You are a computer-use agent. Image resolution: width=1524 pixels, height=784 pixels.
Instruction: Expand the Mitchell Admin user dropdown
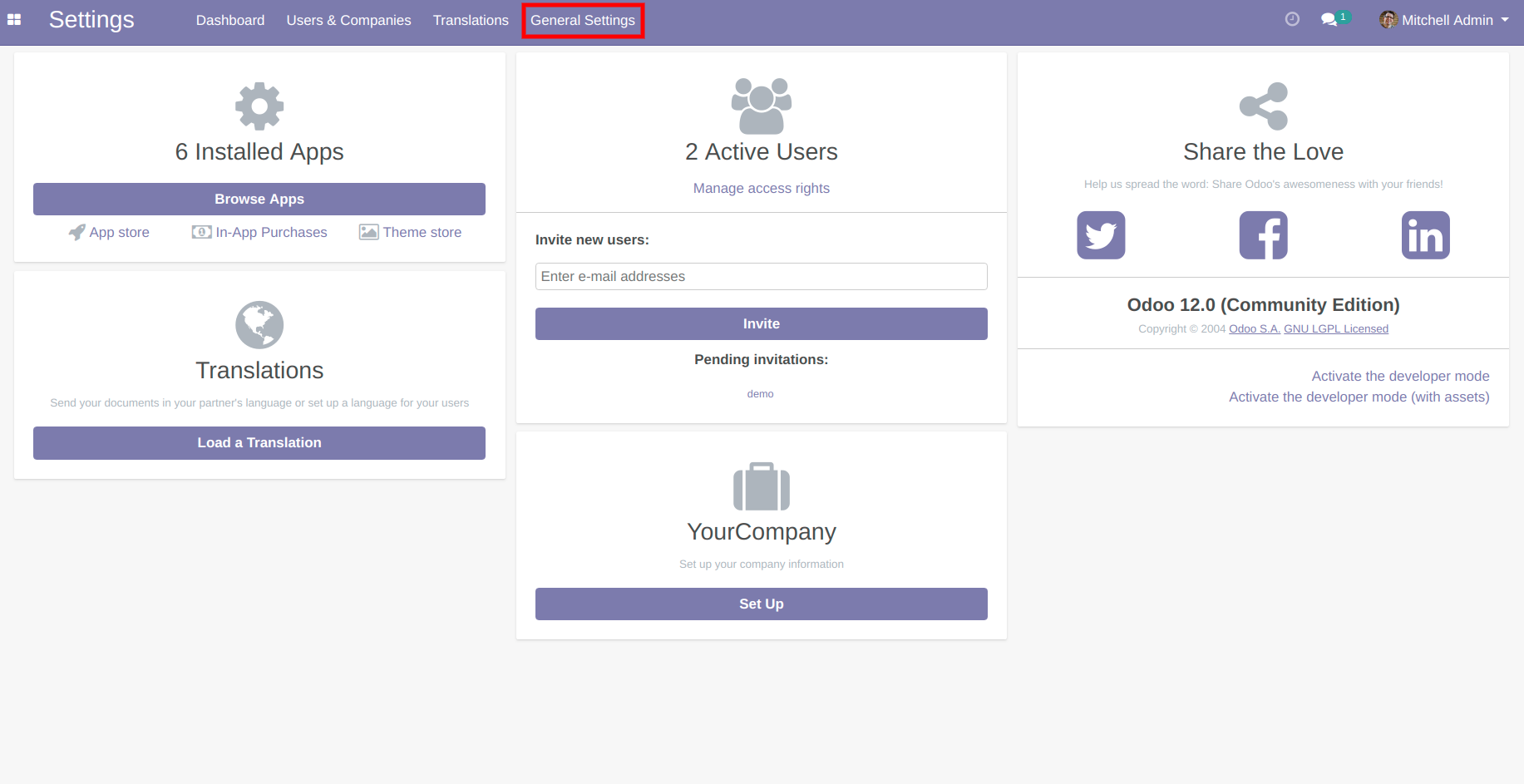click(1445, 20)
